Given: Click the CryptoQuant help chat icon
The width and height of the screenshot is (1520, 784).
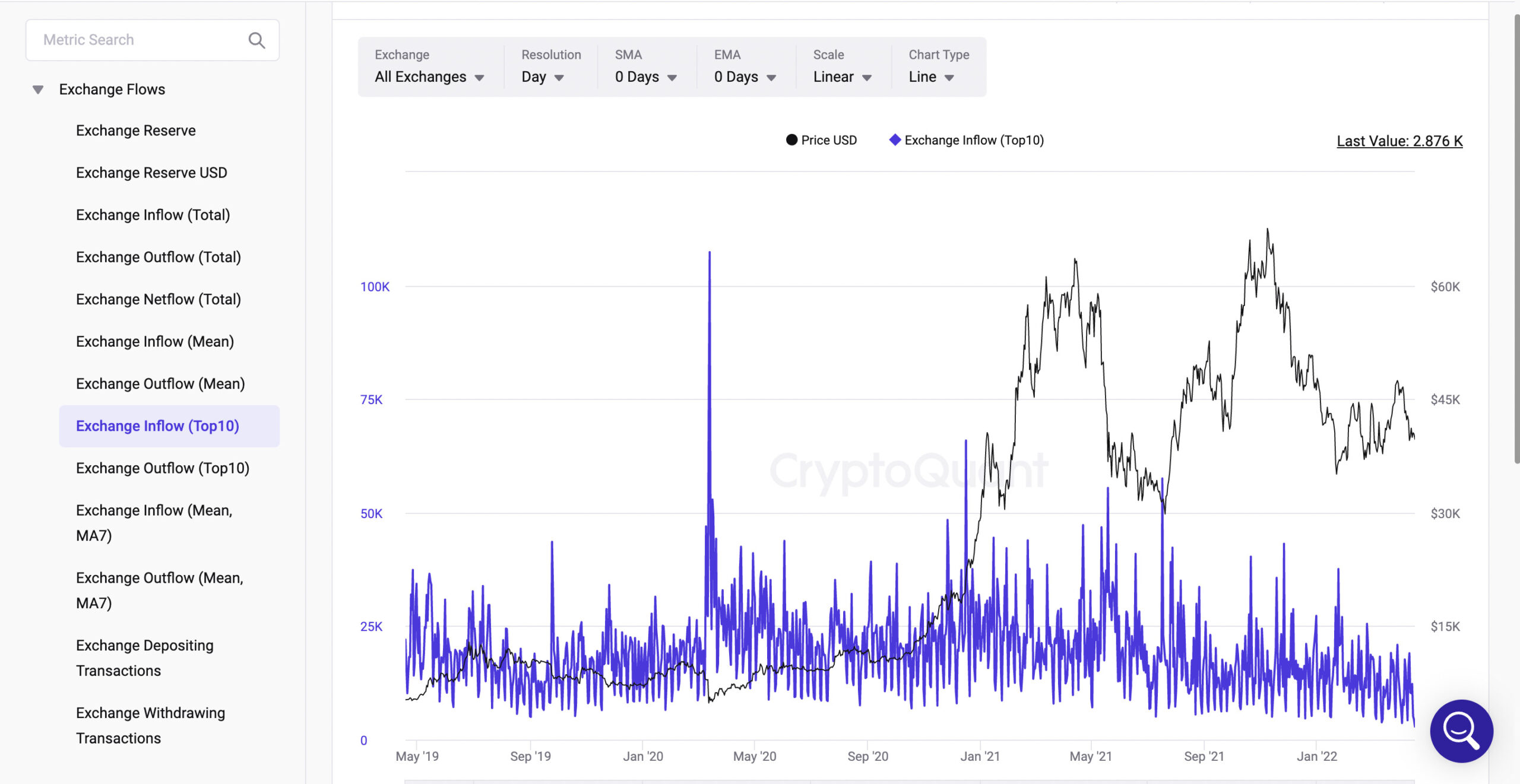Looking at the screenshot, I should 1461,730.
